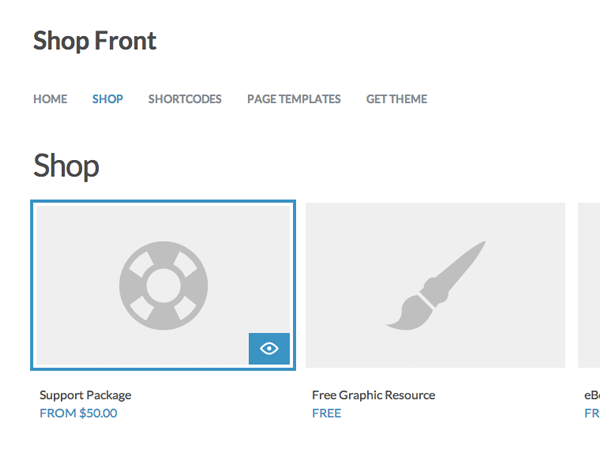The image size is (600, 450).
Task: Open the PAGE TEMPLATES menu item
Action: click(x=294, y=99)
